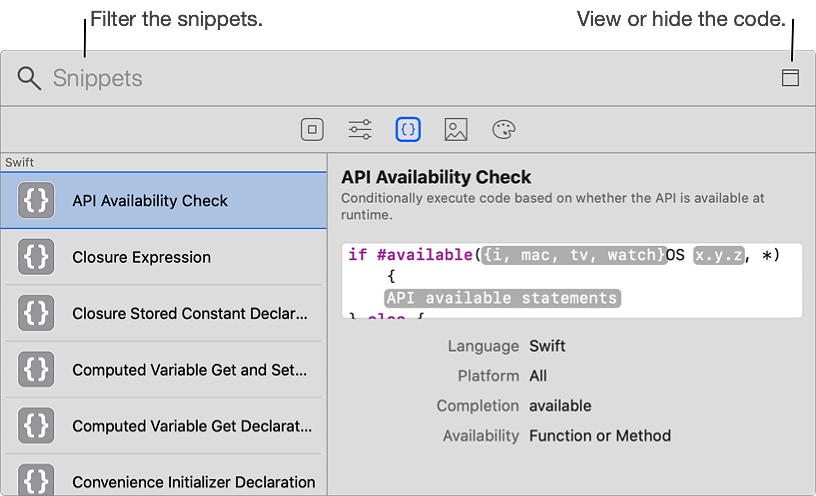Select Computed Variable Get Declarat... snippet
Screen dimensions: 816x496
pyautogui.click(x=163, y=426)
